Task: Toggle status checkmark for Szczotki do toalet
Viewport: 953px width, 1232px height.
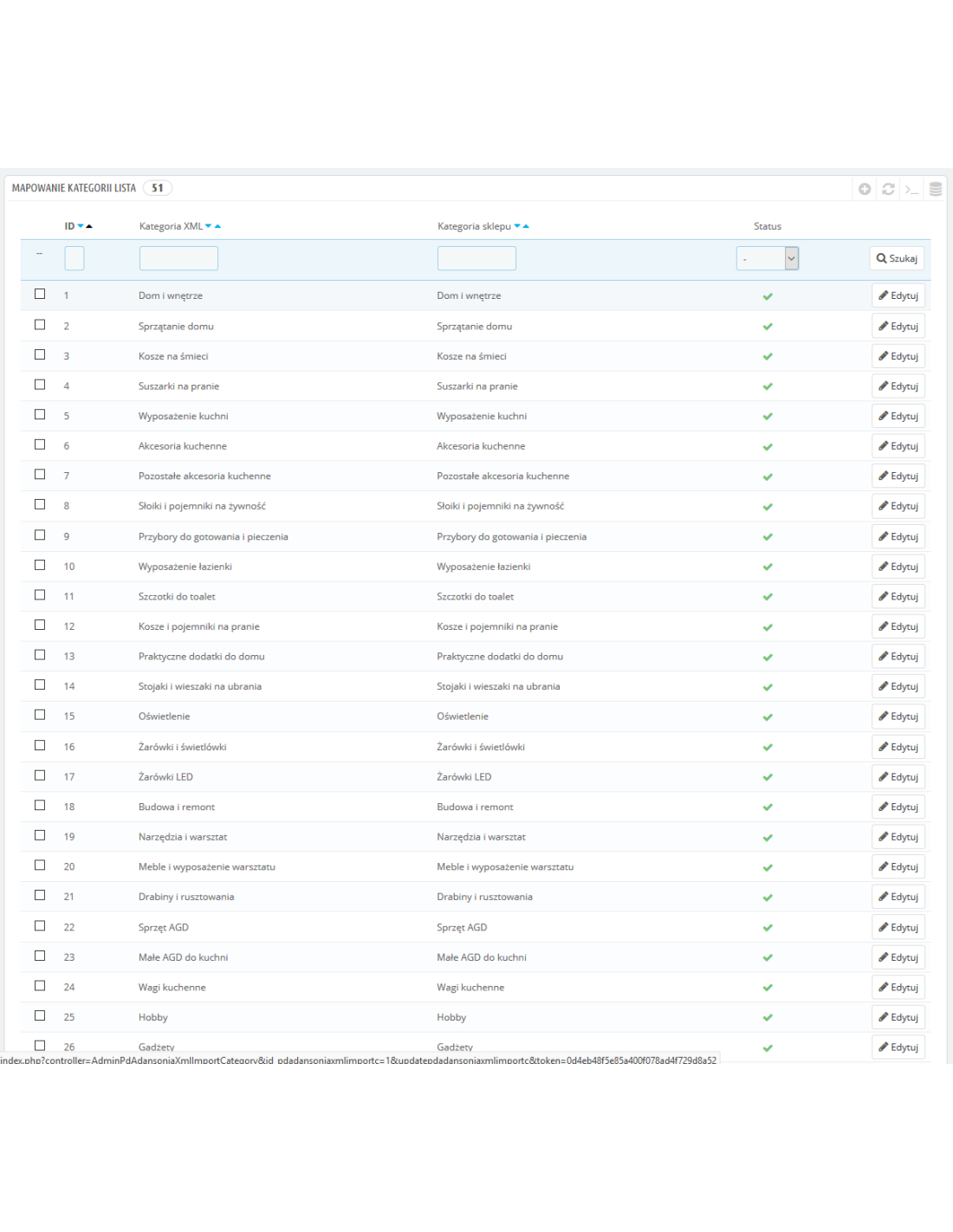Action: (x=768, y=597)
